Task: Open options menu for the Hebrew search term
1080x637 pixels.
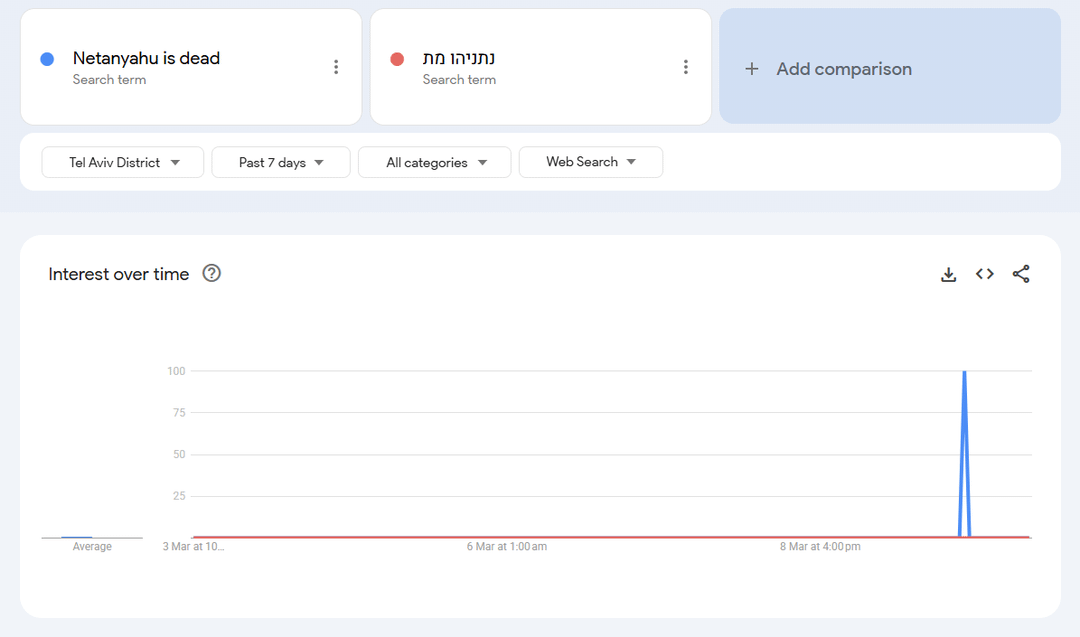Action: click(686, 67)
